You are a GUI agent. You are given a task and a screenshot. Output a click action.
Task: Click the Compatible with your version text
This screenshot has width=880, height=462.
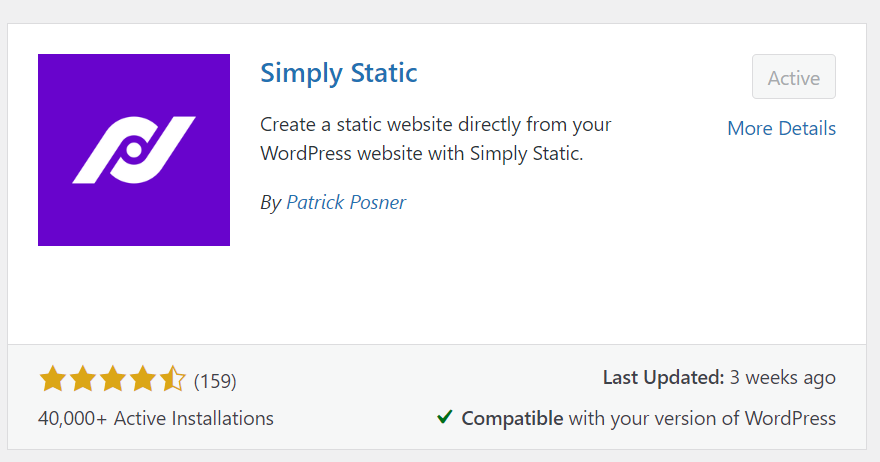(648, 418)
